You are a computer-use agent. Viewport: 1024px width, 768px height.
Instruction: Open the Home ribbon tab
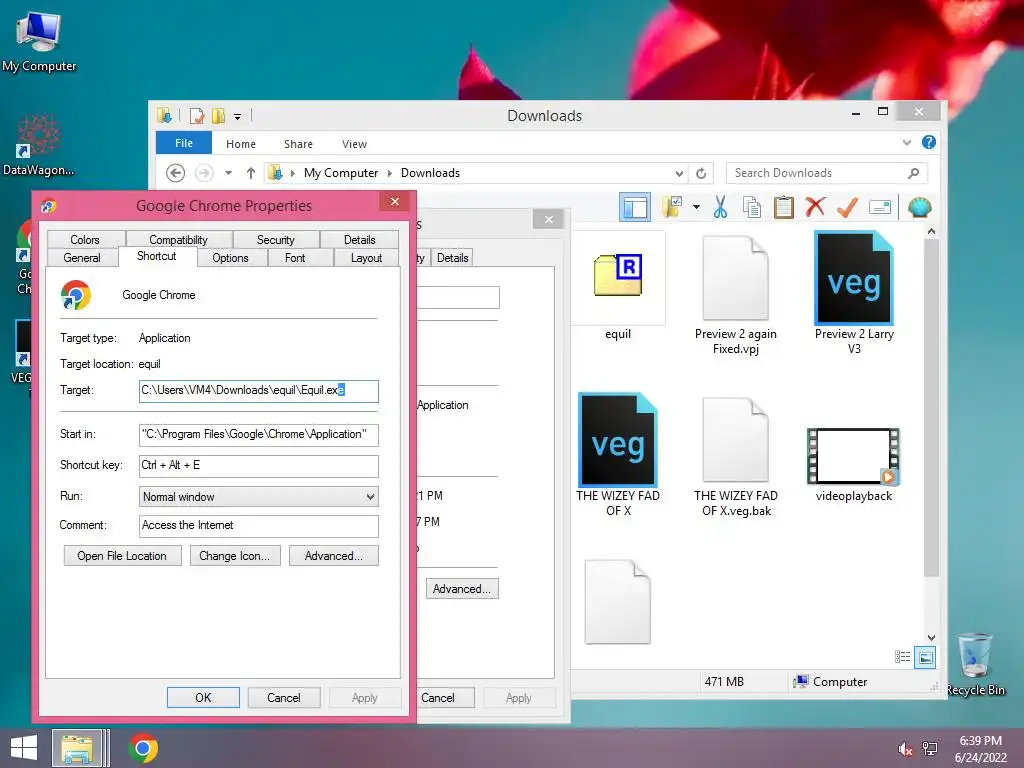(x=240, y=144)
